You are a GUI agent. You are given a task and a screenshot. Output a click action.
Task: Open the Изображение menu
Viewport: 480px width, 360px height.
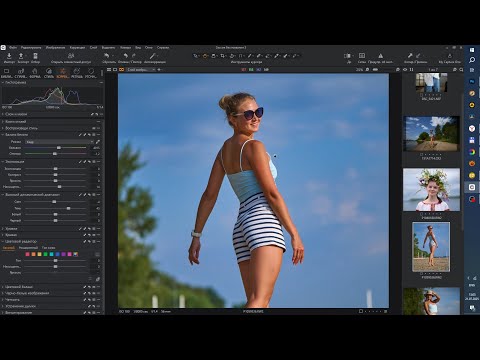tap(55, 48)
